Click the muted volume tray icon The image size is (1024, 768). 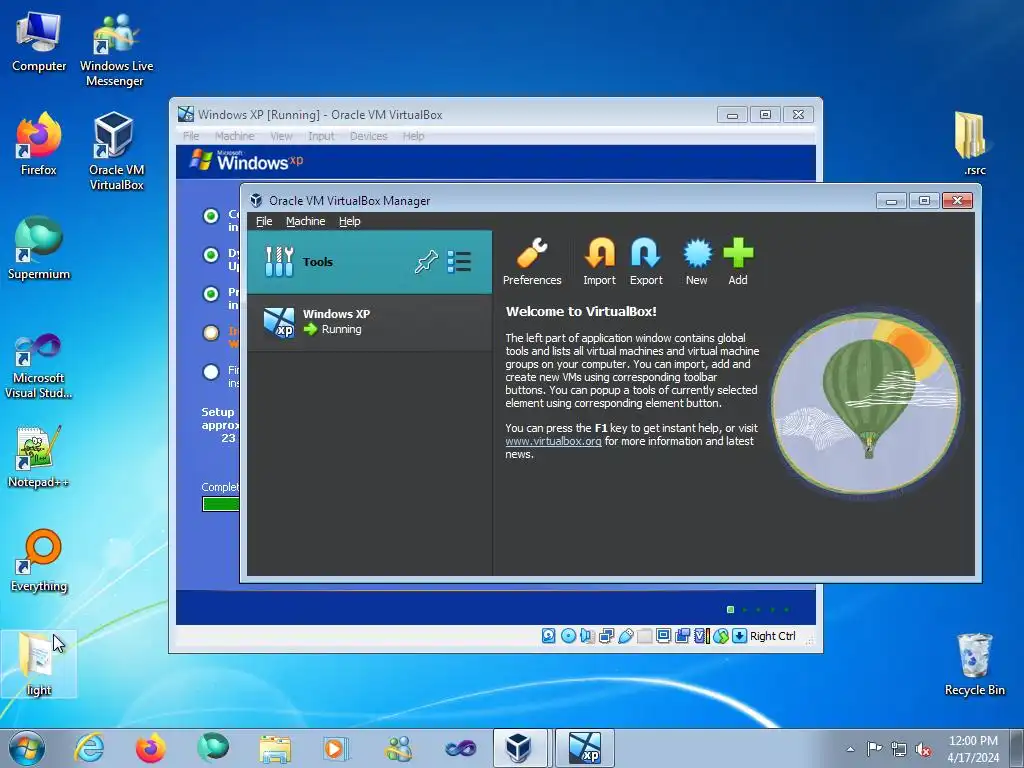click(x=923, y=749)
